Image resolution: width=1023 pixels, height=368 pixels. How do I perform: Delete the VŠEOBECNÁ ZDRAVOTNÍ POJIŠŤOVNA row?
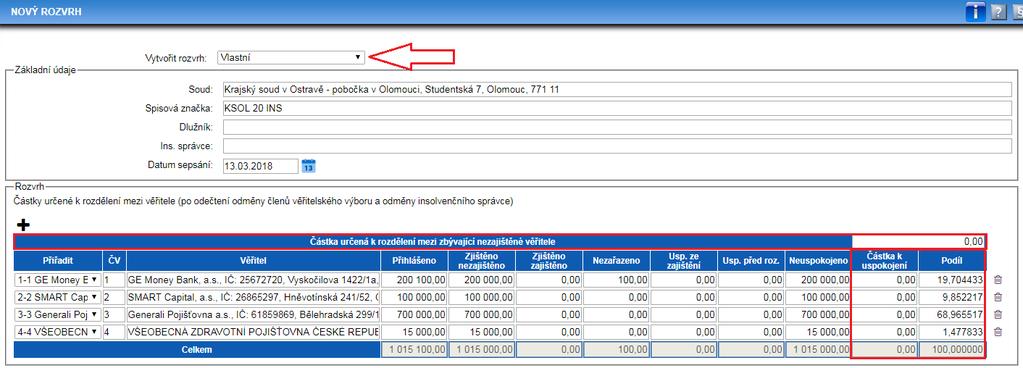point(998,331)
